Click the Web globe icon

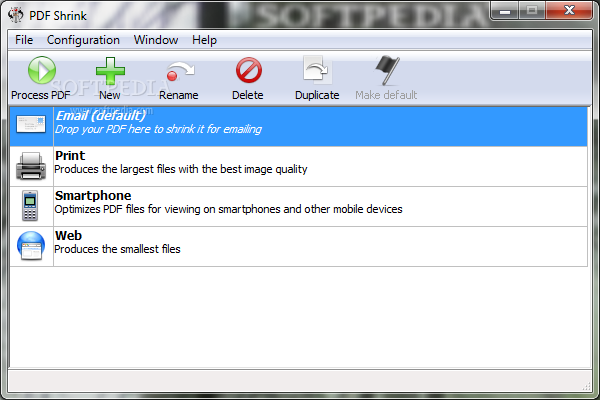pos(31,245)
